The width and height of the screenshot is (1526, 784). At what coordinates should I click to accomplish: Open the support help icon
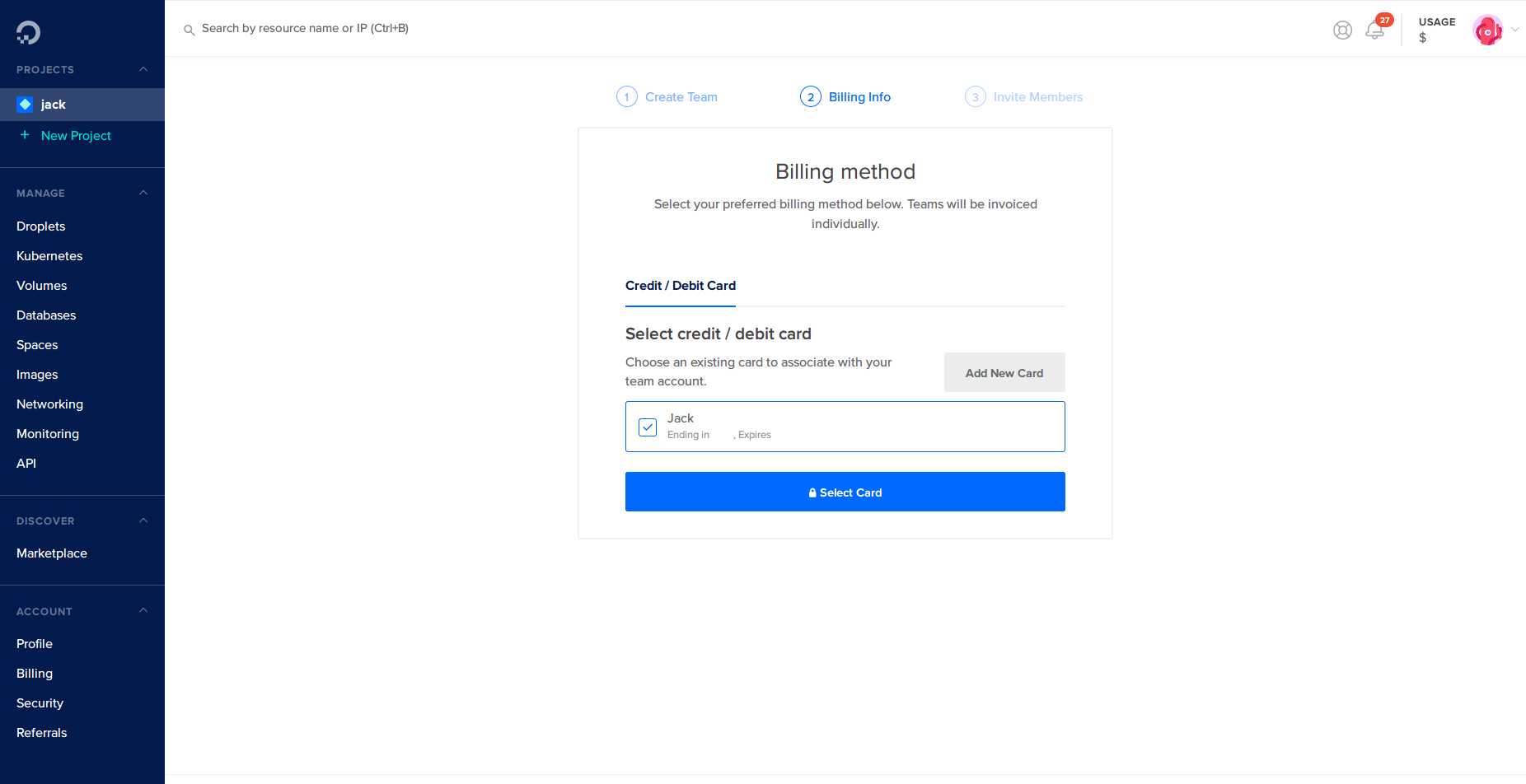pos(1342,30)
